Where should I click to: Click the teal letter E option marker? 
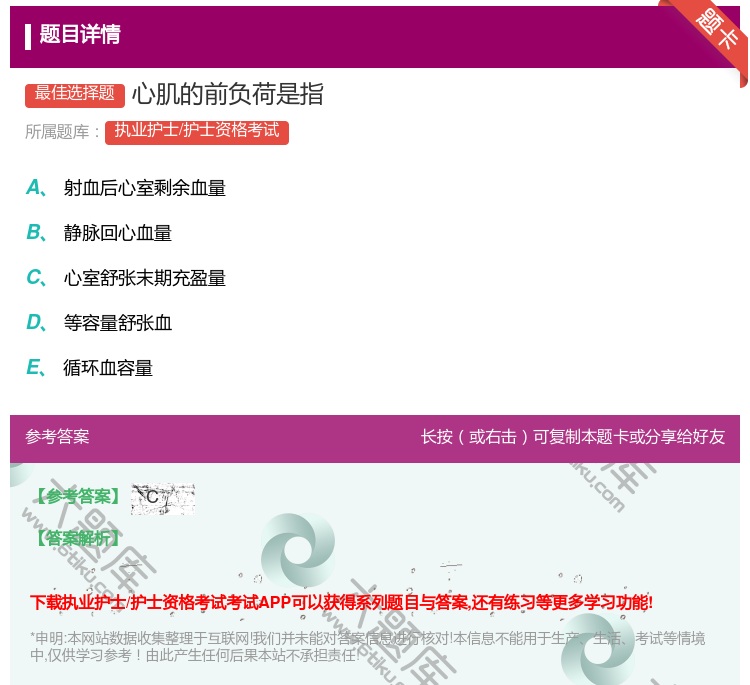[36, 367]
